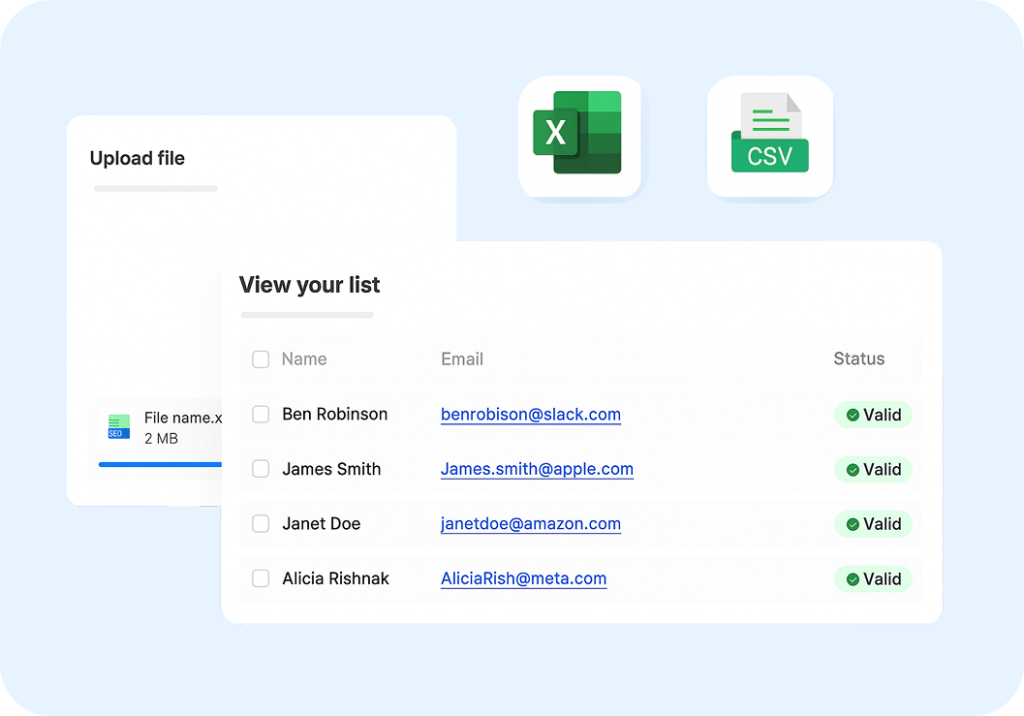Select James Smith's row checkbox

pyautogui.click(x=261, y=468)
